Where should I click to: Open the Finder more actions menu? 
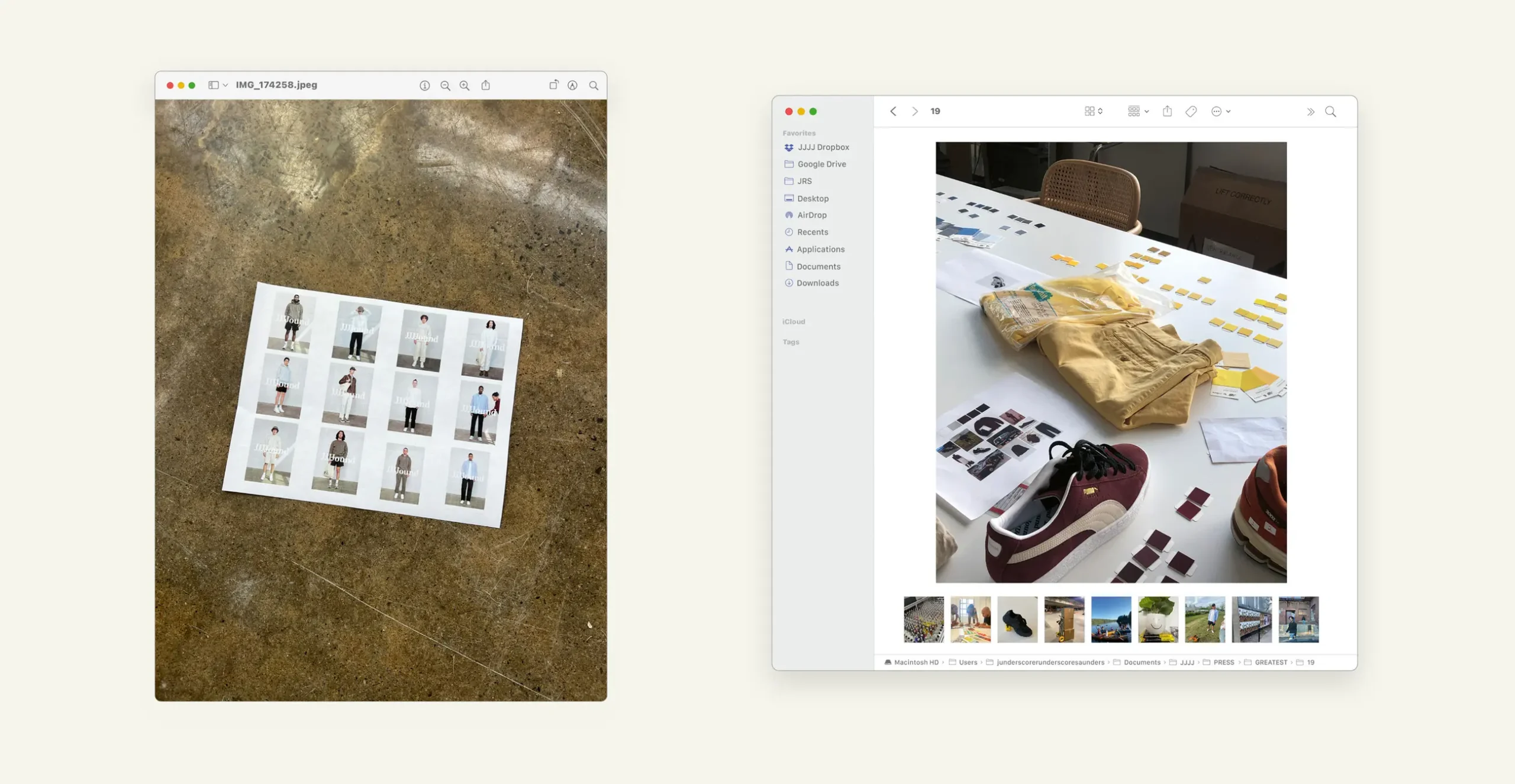(1220, 111)
